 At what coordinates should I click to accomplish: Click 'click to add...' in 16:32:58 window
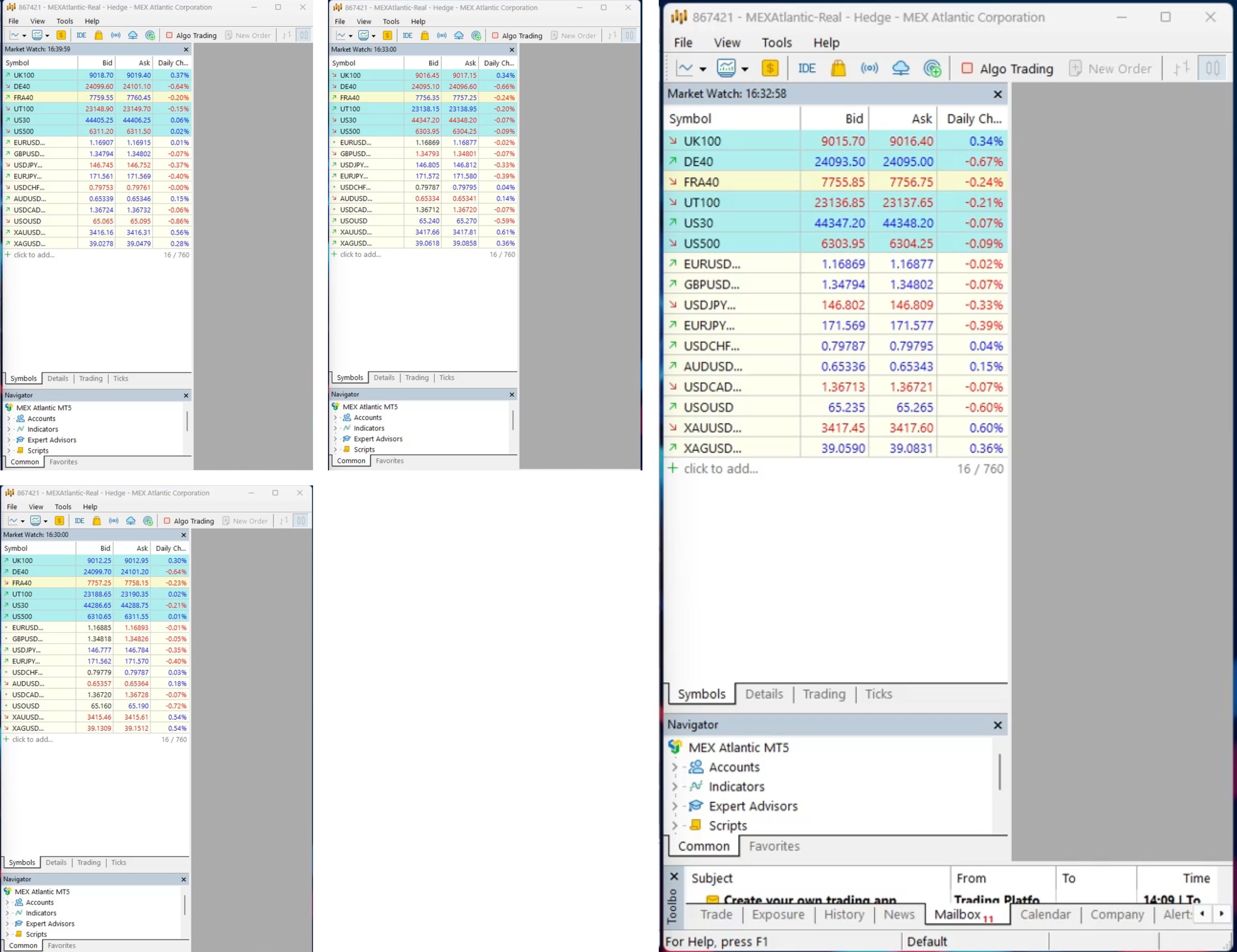pos(721,469)
